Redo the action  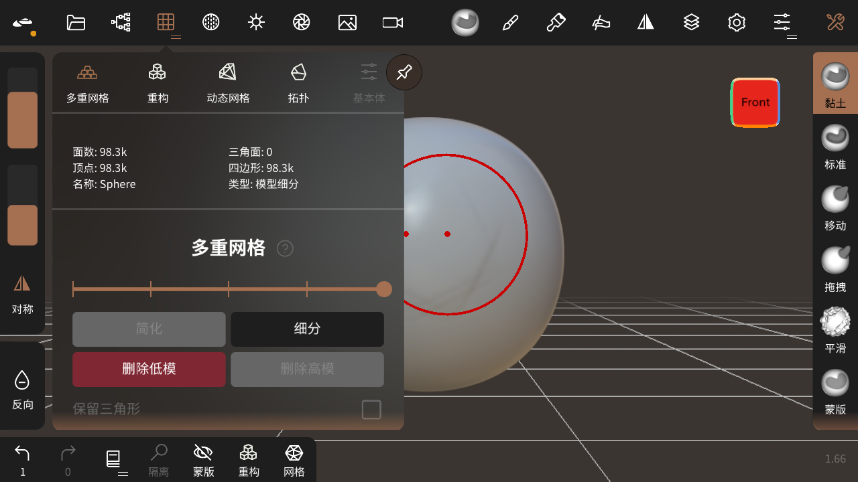(68, 460)
